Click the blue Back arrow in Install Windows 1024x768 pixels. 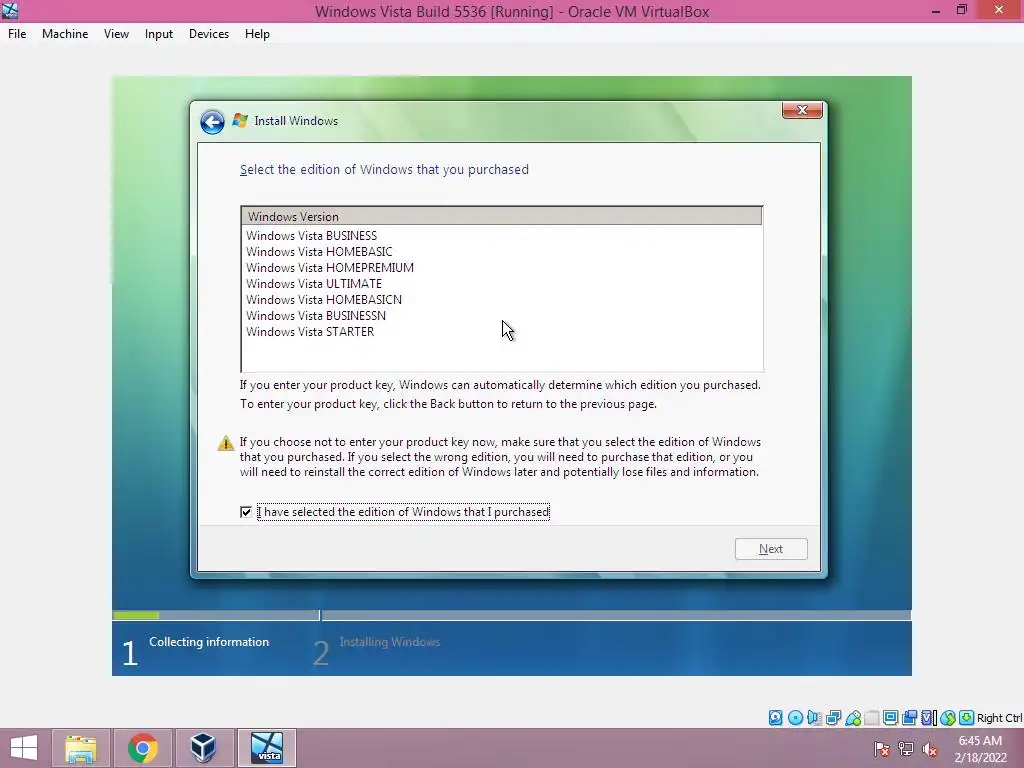(212, 121)
